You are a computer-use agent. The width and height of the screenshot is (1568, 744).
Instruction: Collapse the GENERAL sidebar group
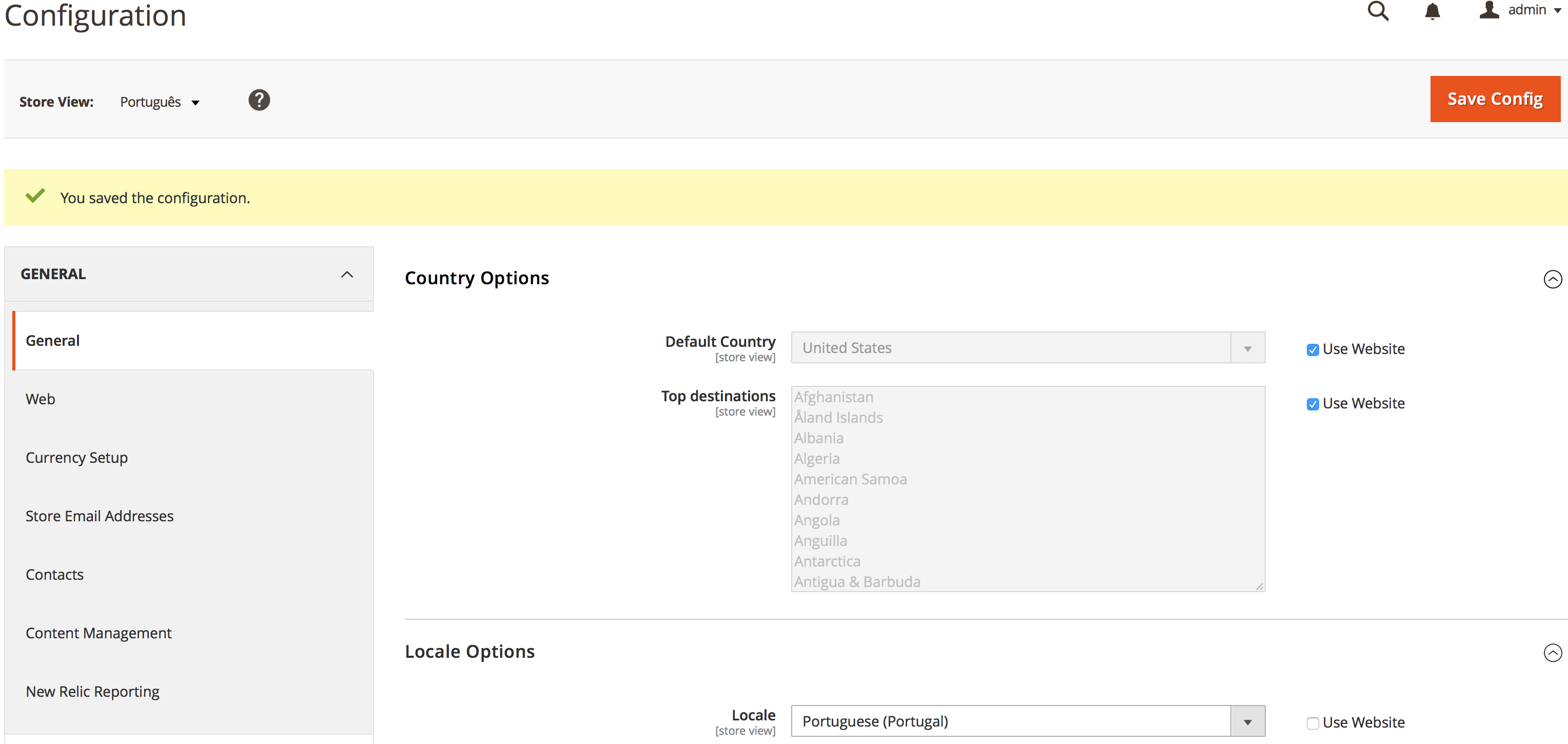coord(346,275)
